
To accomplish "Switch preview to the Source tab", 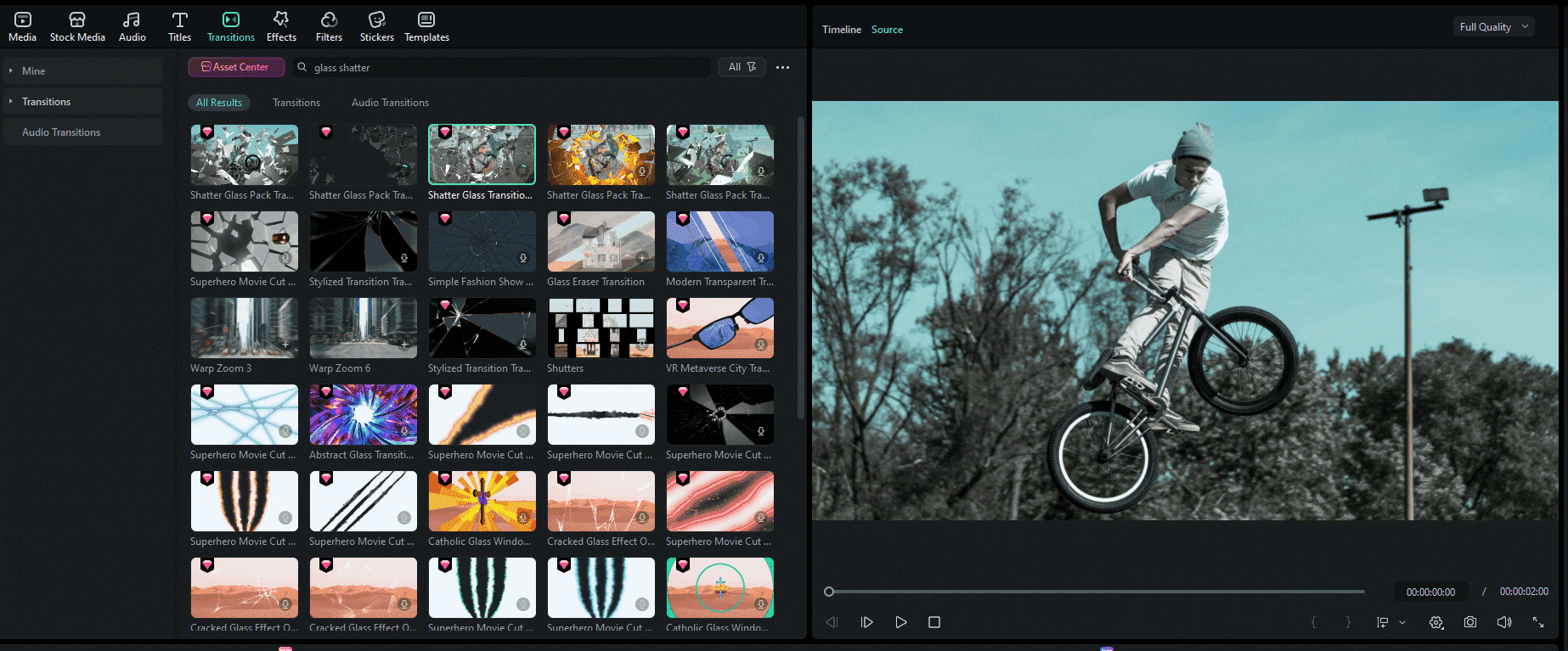I will [887, 30].
